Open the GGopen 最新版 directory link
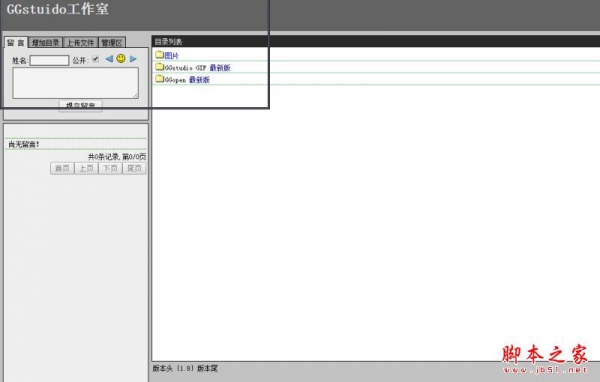This screenshot has height=382, width=600. click(187, 80)
